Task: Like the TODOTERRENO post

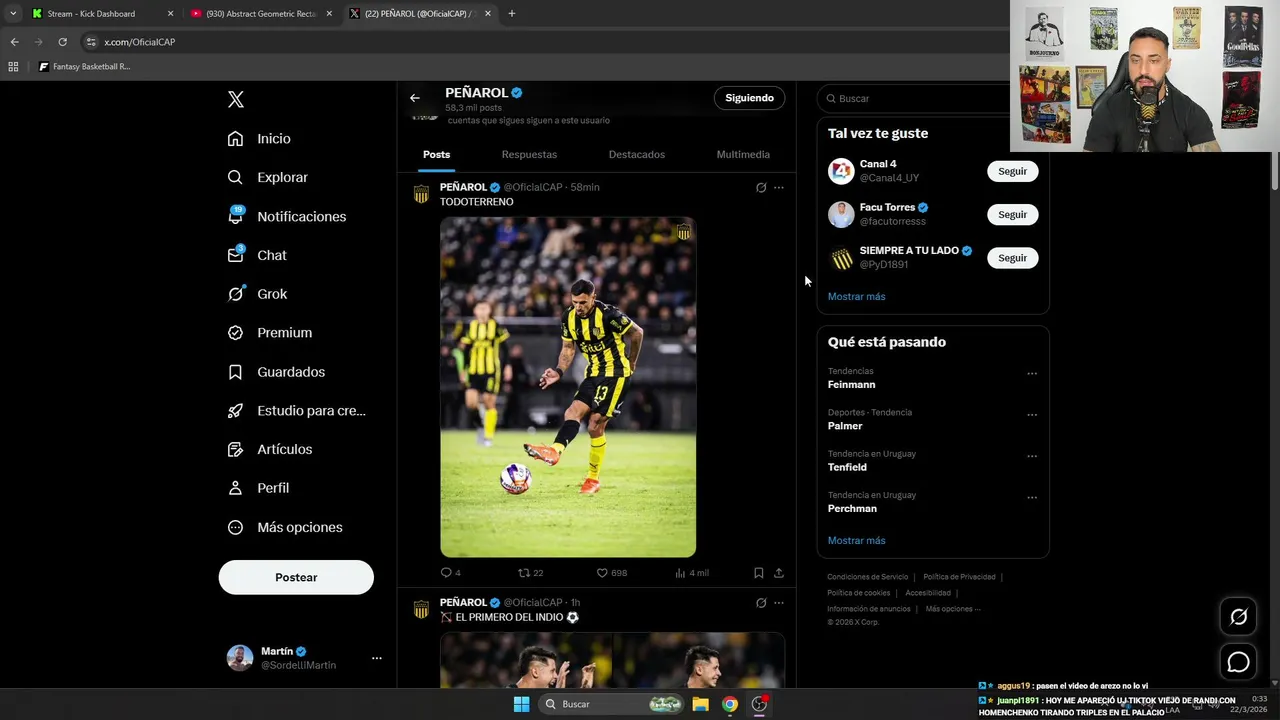Action: coord(611,573)
